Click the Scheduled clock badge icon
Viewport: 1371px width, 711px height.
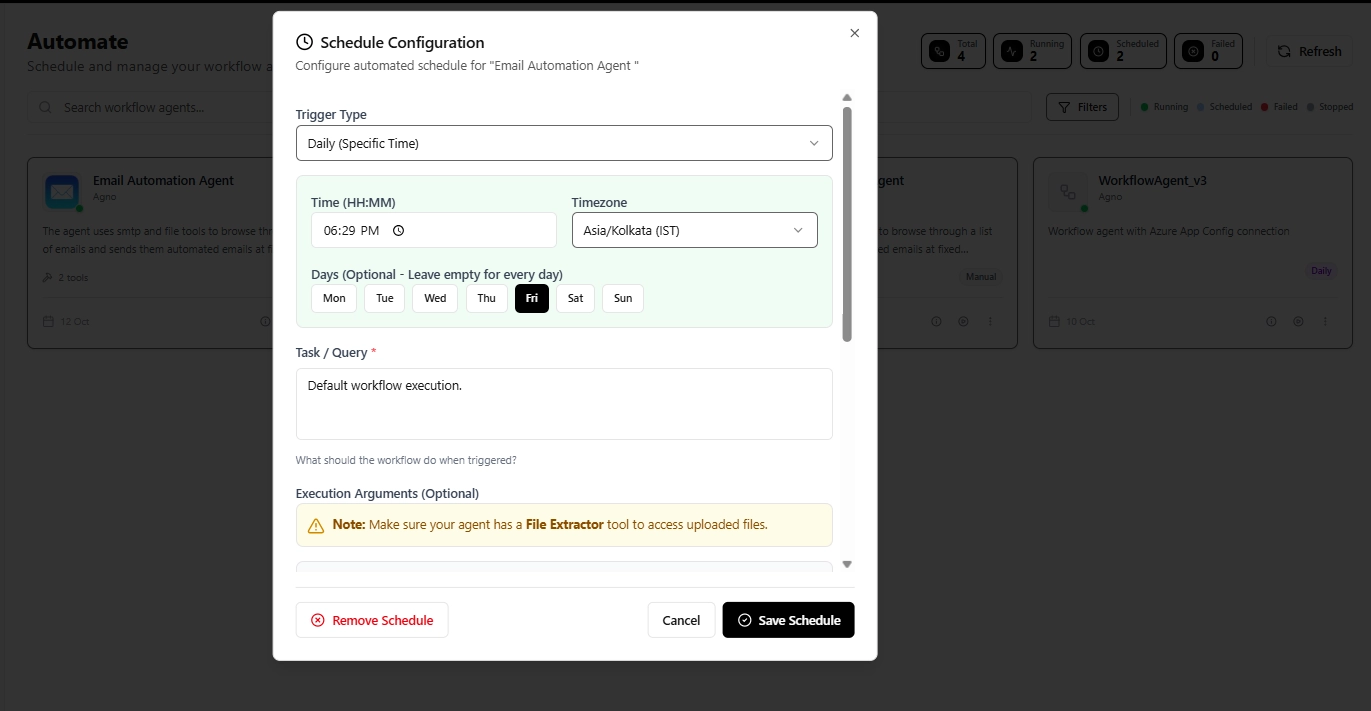(1098, 50)
